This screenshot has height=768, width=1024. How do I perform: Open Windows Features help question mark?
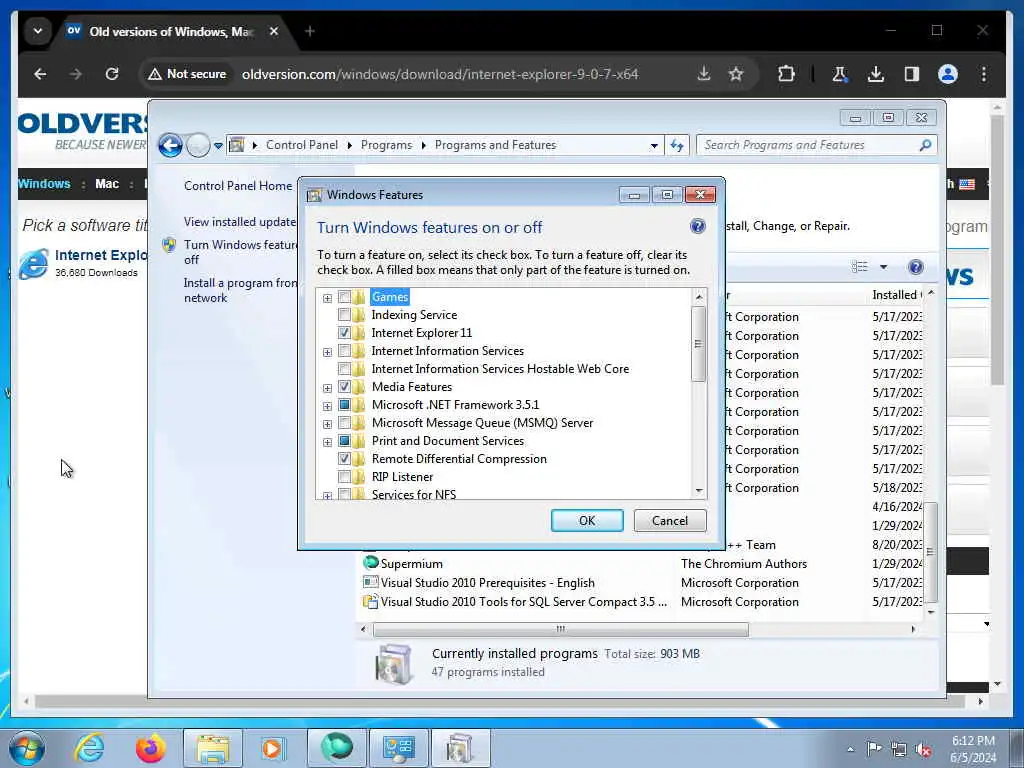[697, 226]
